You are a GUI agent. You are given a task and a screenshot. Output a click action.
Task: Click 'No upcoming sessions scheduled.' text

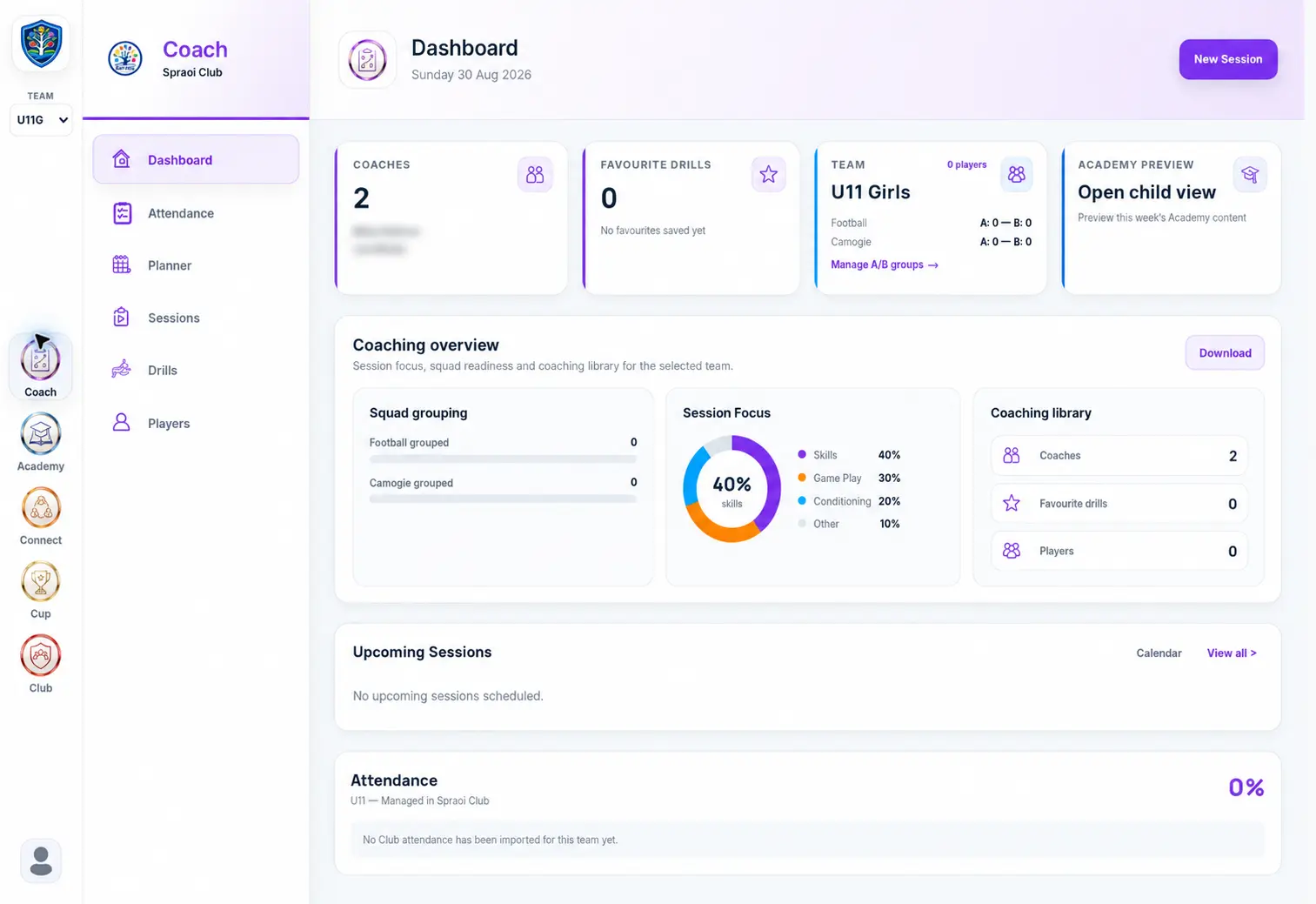(448, 696)
